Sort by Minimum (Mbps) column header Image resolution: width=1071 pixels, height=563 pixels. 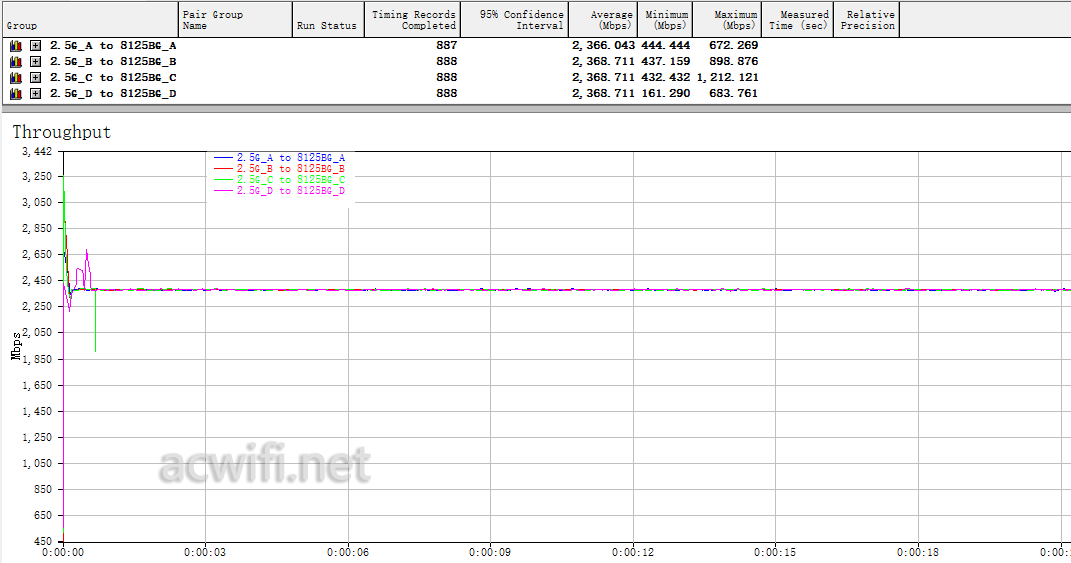pos(665,19)
